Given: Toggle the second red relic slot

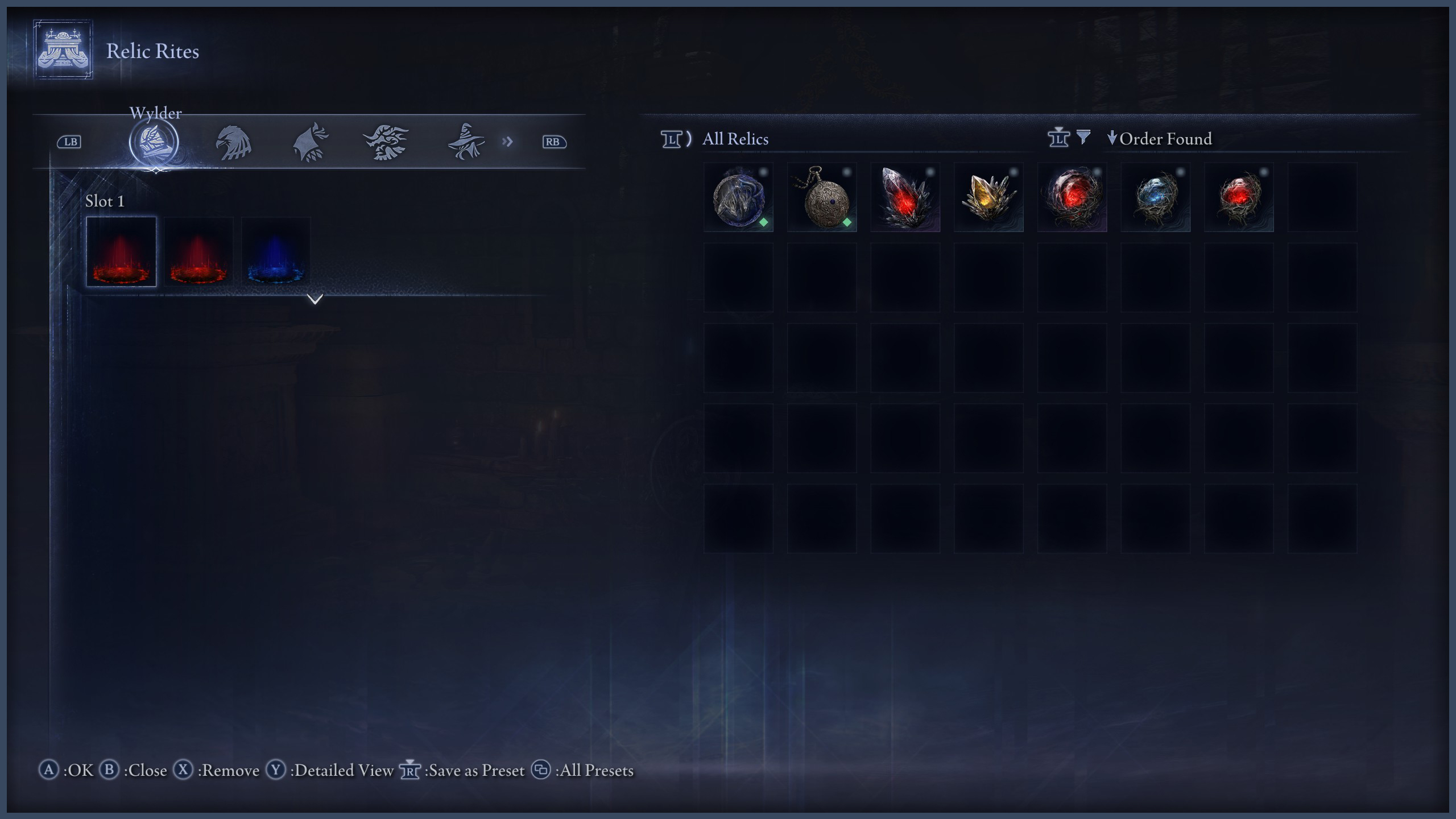Looking at the screenshot, I should coord(198,251).
